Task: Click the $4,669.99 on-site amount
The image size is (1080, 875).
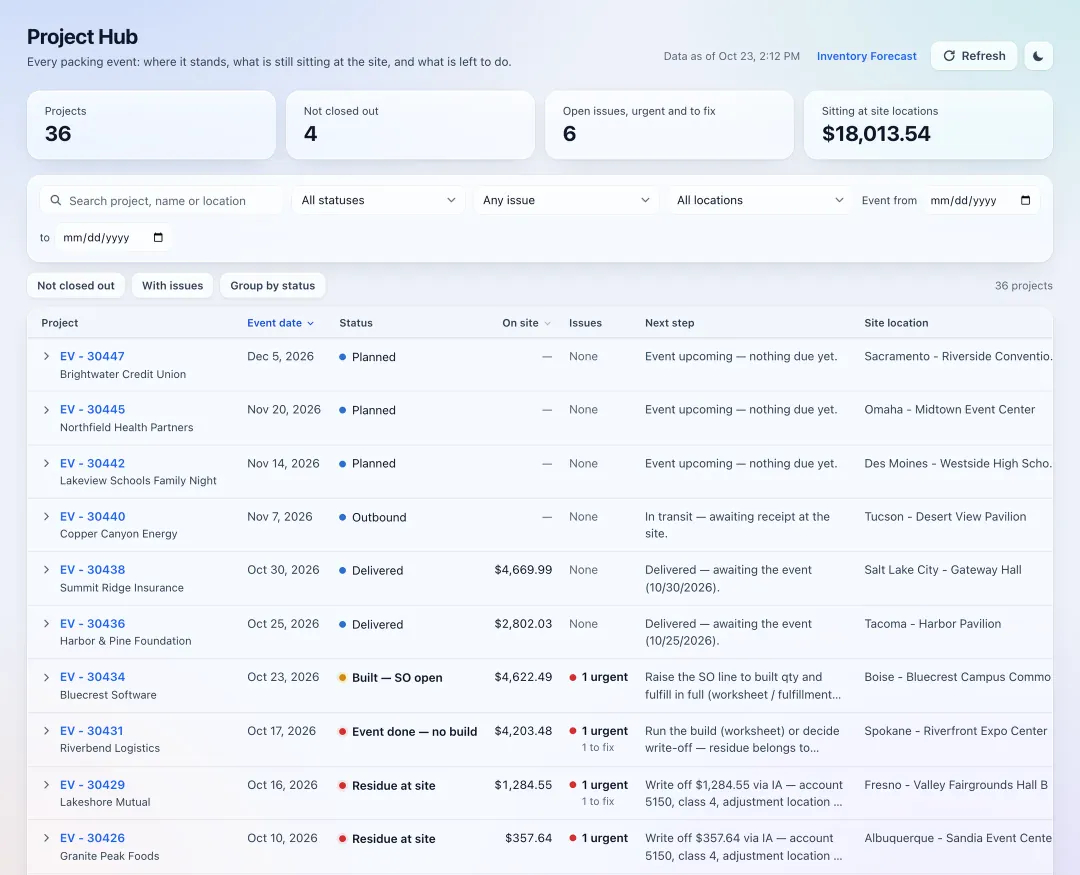Action: click(x=523, y=570)
